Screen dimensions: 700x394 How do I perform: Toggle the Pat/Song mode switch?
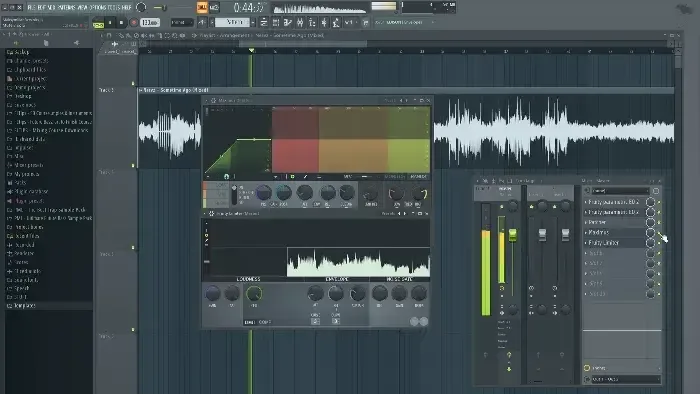[98, 23]
